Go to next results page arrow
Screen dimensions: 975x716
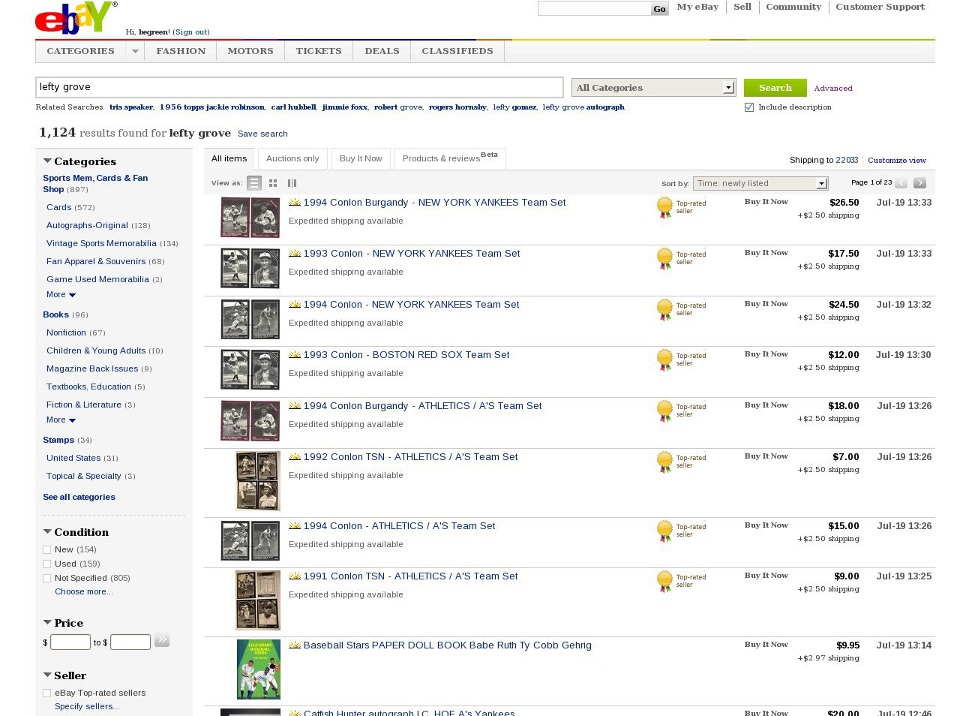[x=920, y=183]
